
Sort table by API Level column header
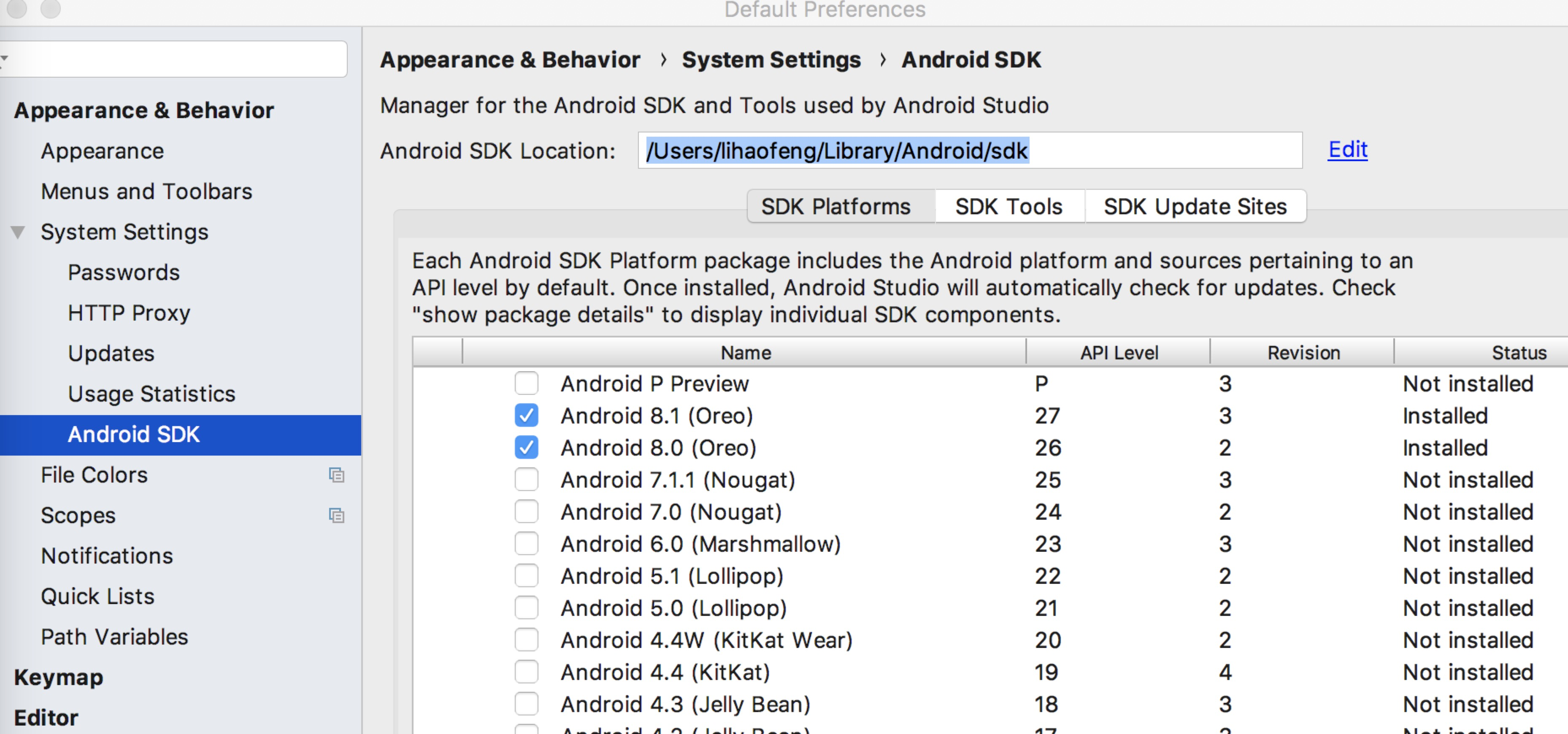pos(1118,352)
